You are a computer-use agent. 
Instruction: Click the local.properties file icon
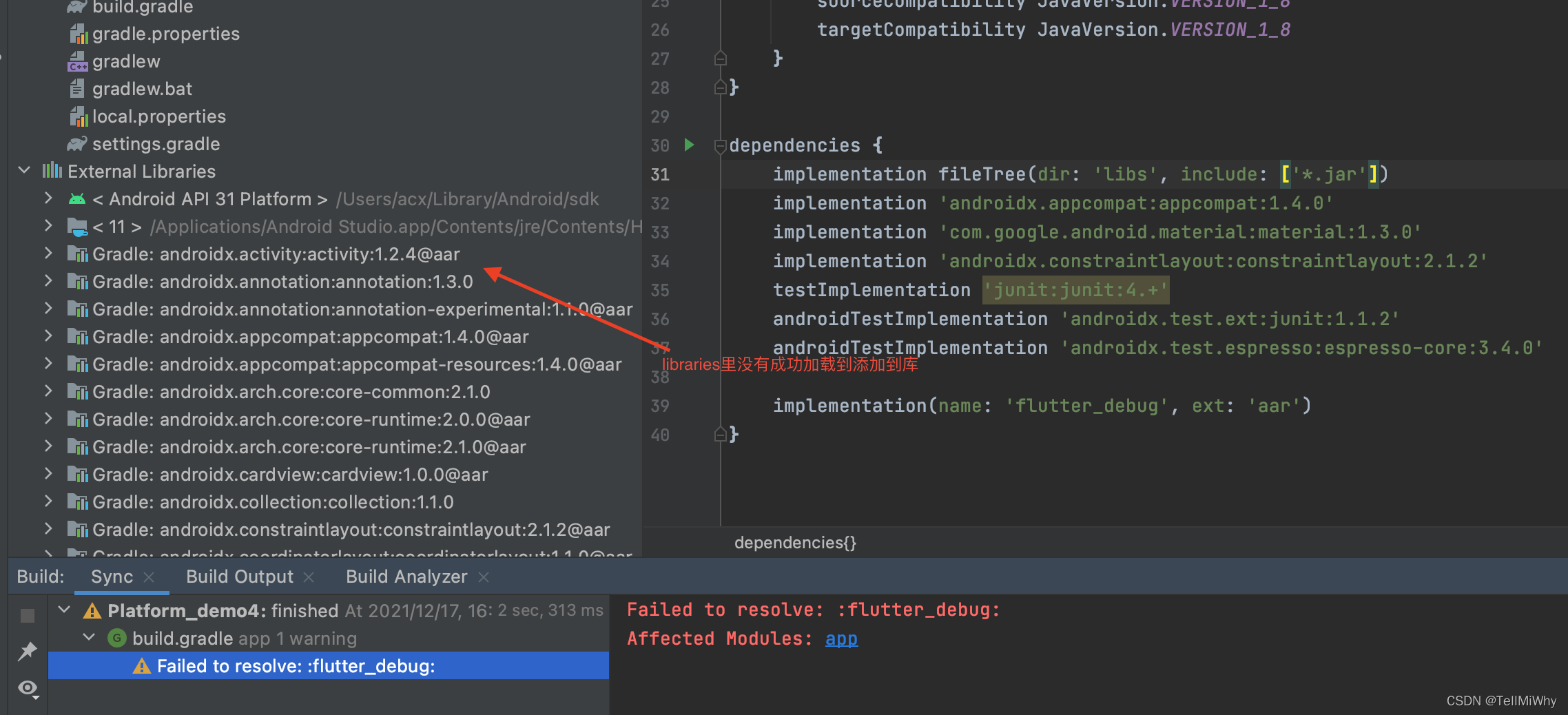[x=79, y=116]
